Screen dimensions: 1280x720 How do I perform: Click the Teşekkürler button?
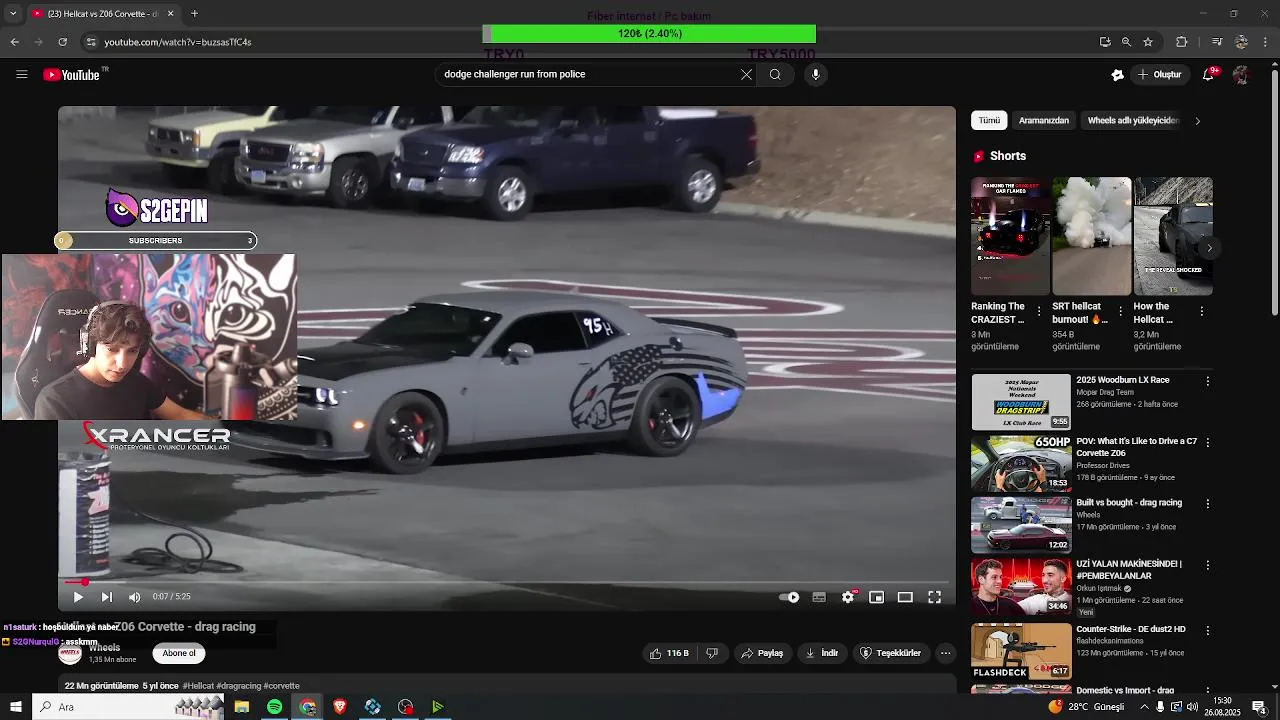click(890, 653)
